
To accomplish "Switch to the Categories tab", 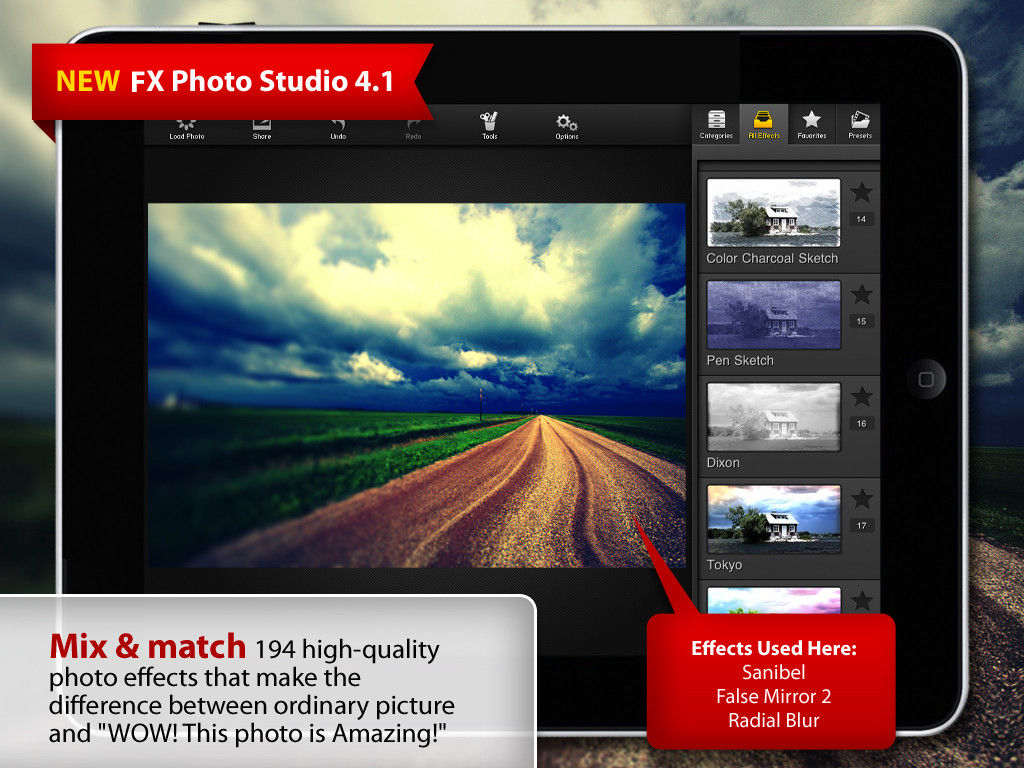I will (x=716, y=124).
